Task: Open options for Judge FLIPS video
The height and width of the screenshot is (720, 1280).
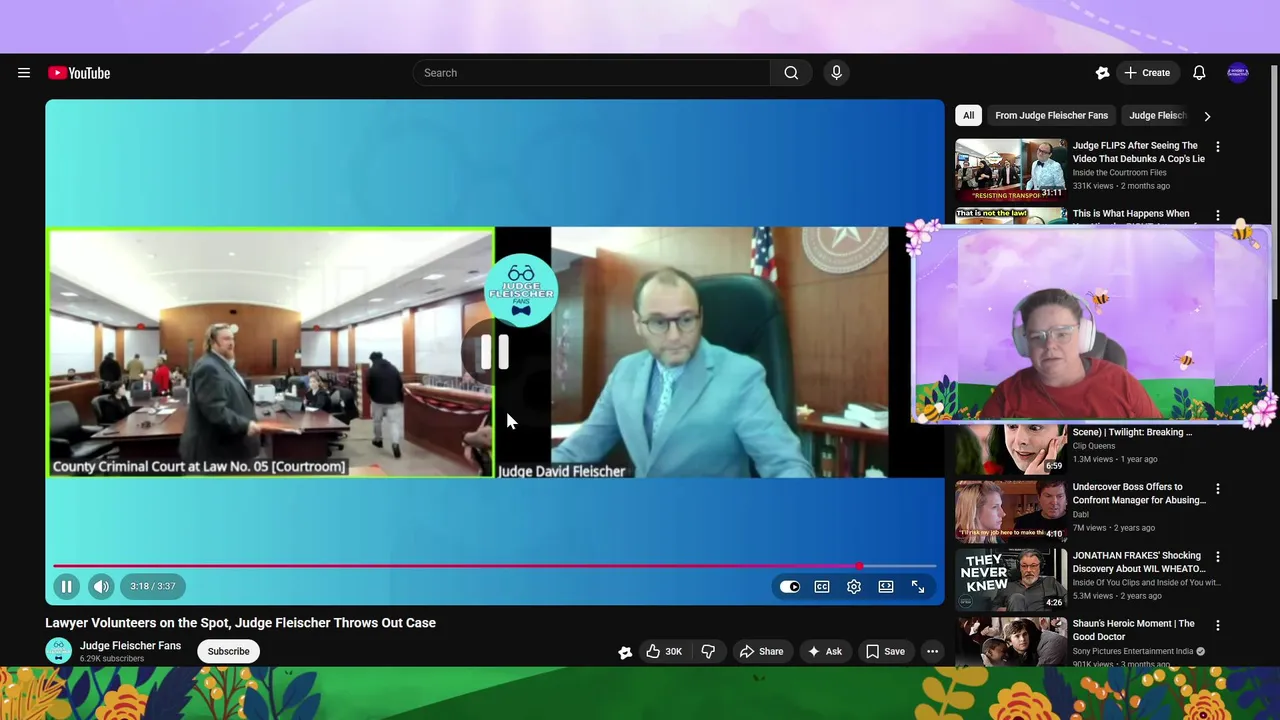Action: point(1217,147)
